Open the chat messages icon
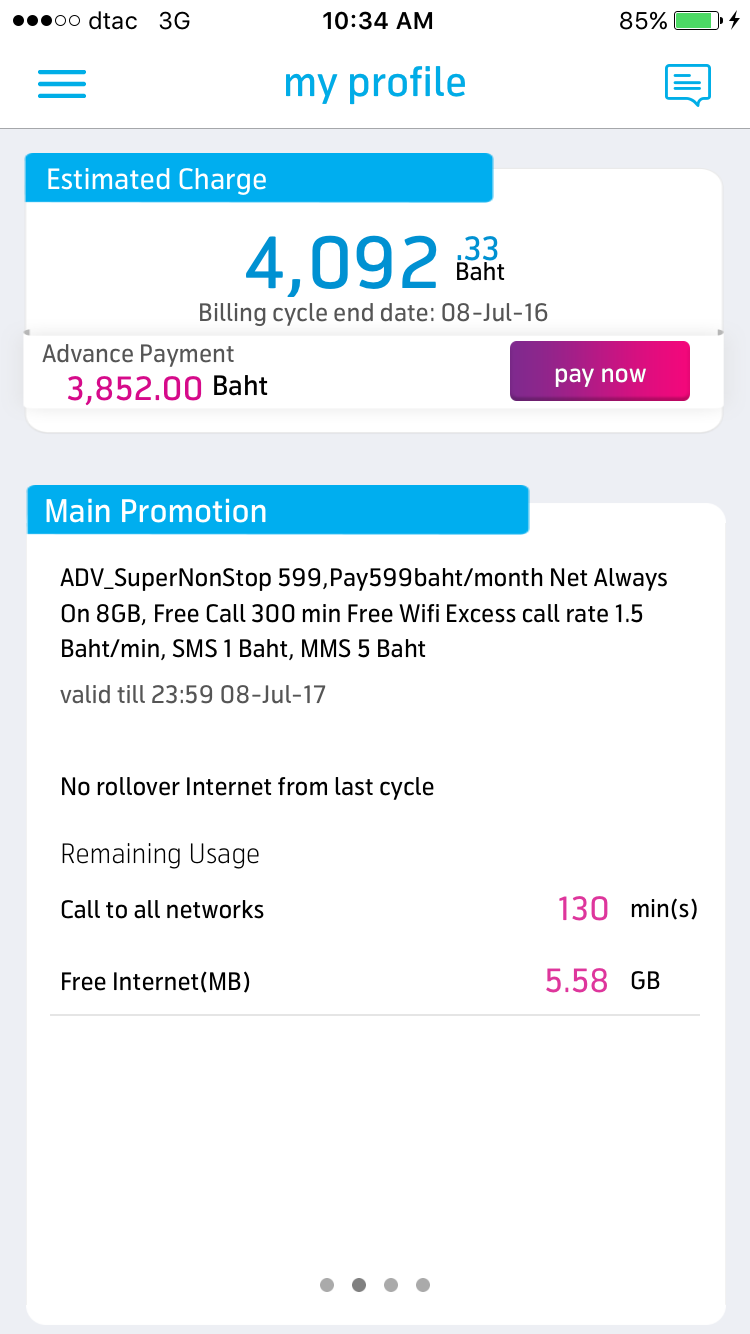 [x=688, y=84]
